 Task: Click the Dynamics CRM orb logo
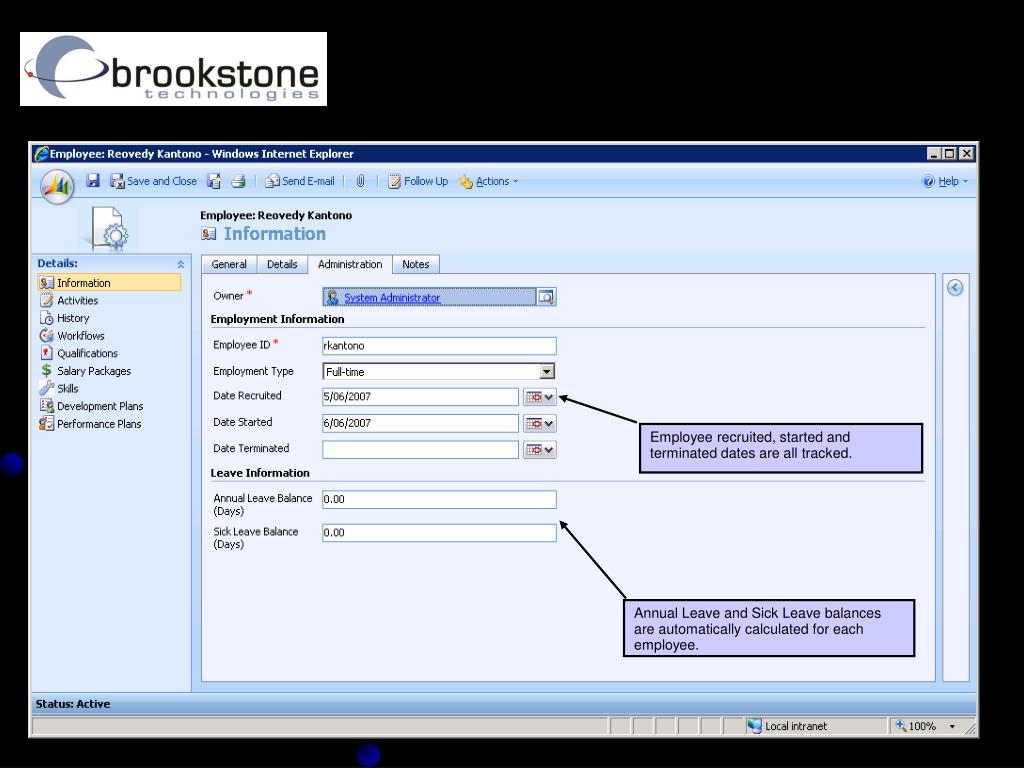tap(57, 186)
